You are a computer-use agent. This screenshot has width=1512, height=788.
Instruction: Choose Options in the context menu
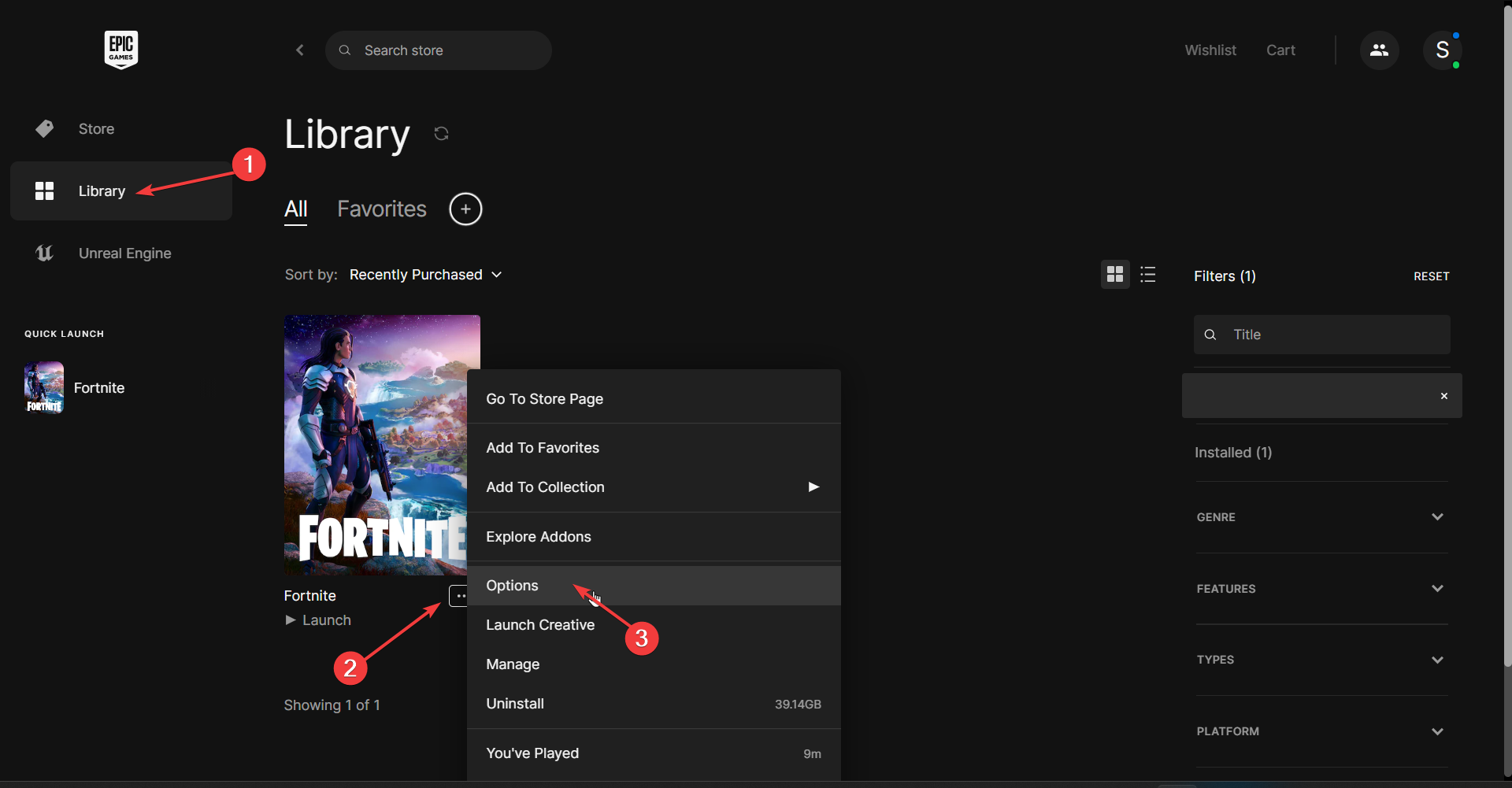click(x=654, y=586)
